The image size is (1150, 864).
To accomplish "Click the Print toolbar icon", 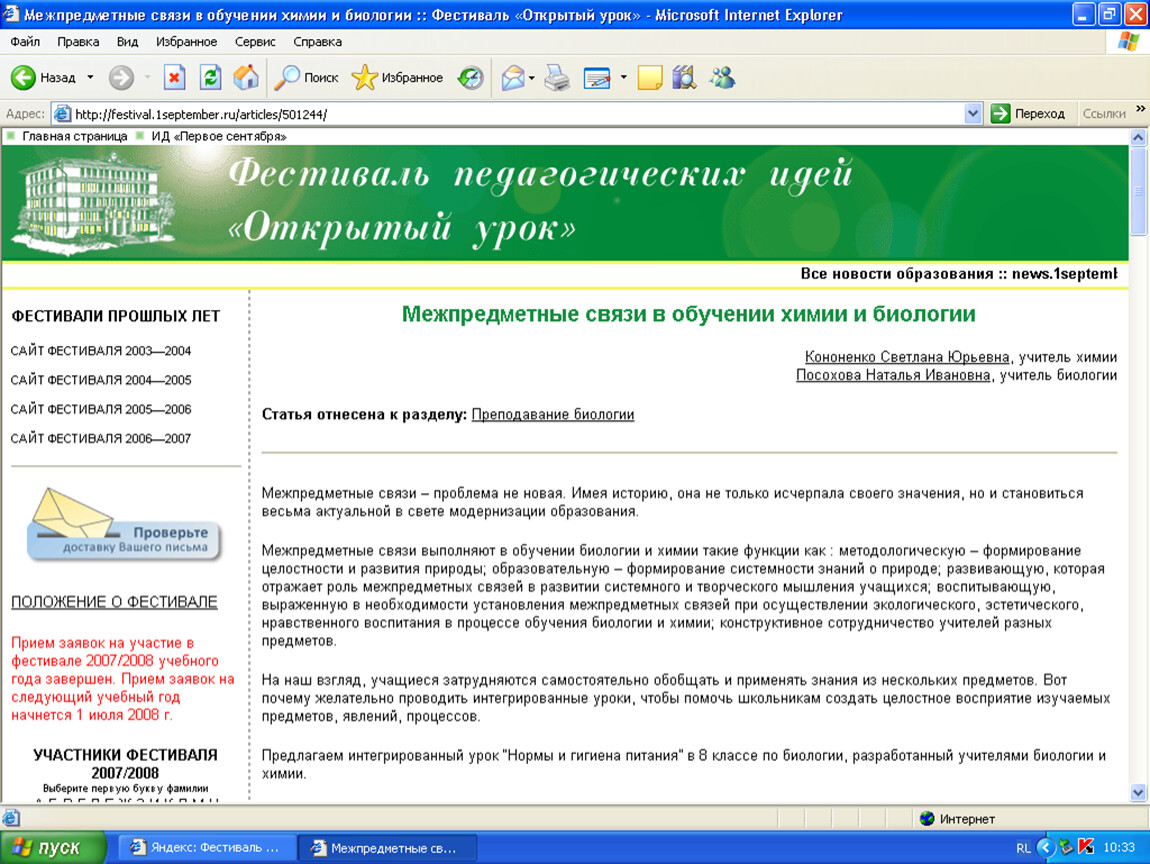I will (557, 78).
